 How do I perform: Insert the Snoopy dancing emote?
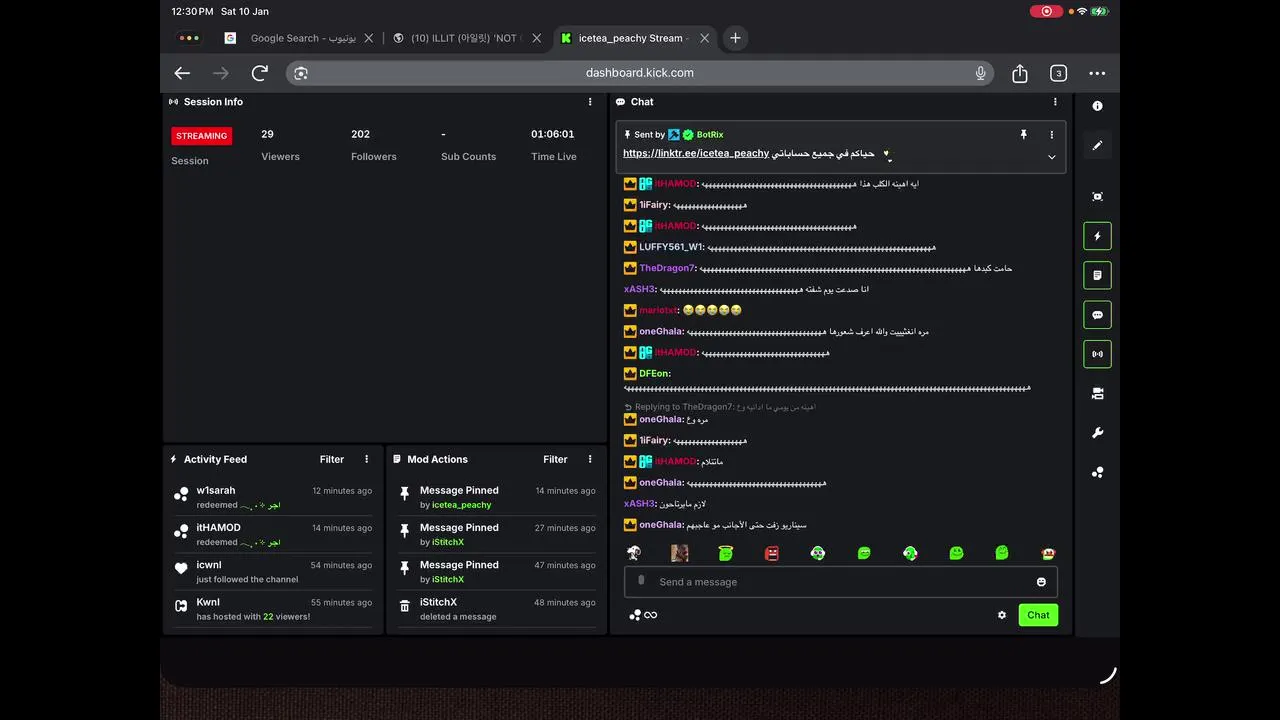[633, 553]
